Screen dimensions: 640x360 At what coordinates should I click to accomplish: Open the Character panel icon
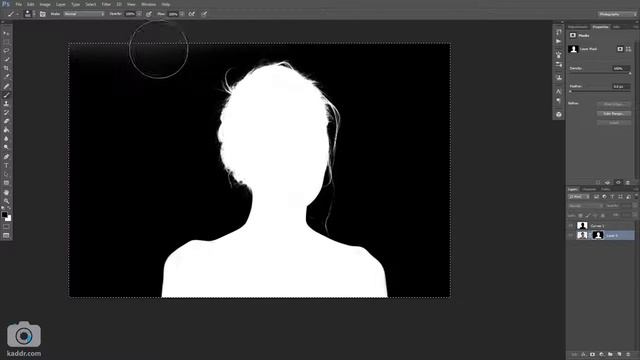(x=558, y=91)
